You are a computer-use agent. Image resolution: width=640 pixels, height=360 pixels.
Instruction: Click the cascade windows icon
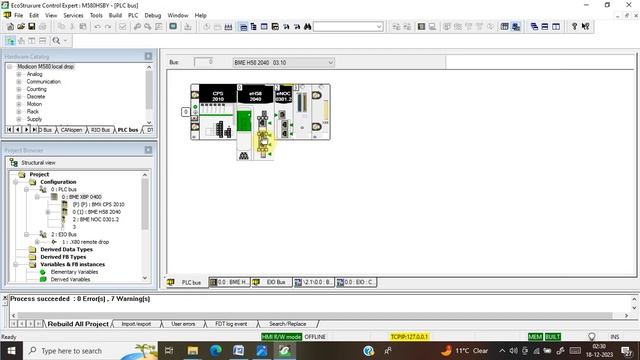coord(534,27)
